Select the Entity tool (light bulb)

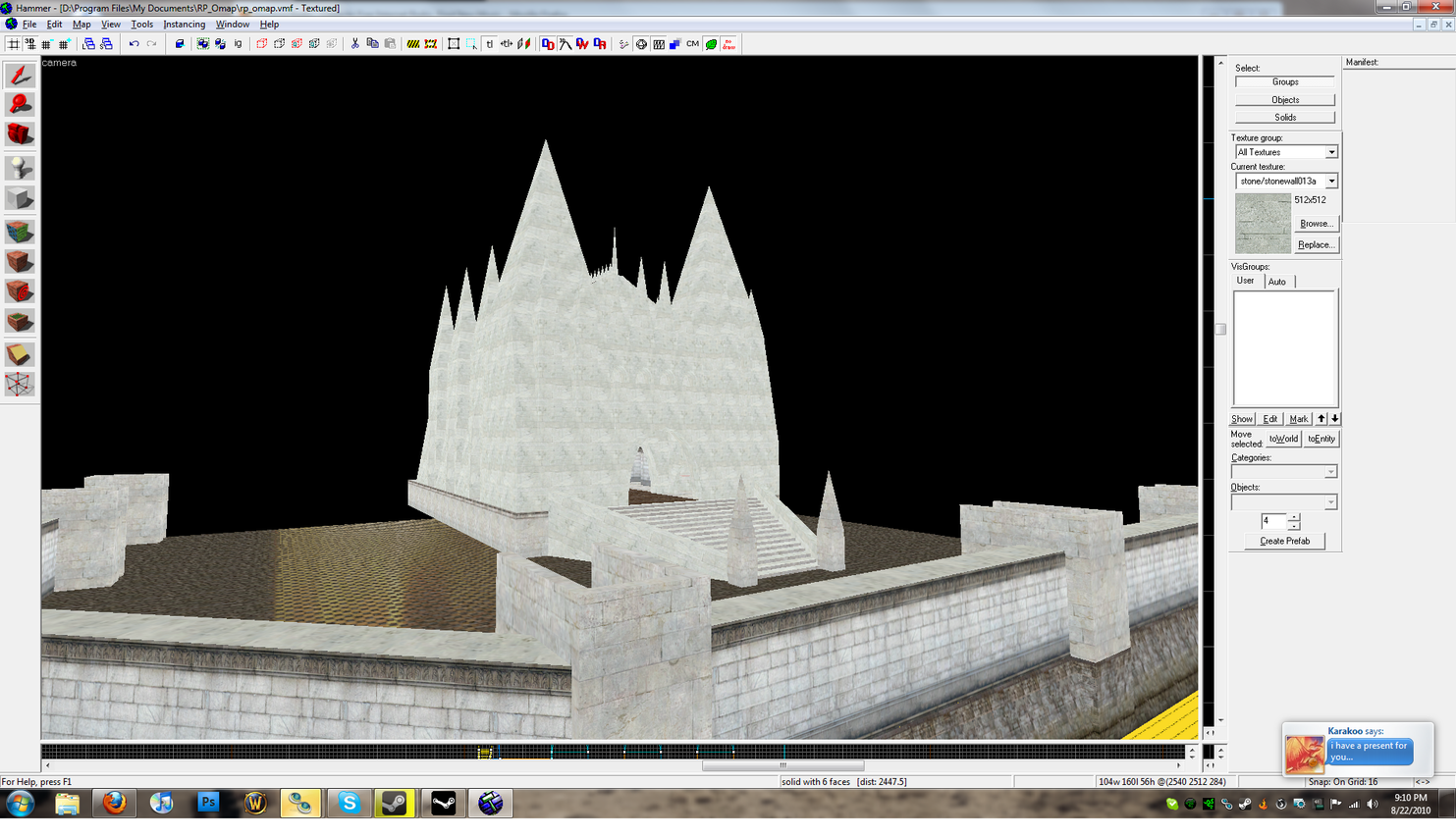click(x=19, y=168)
